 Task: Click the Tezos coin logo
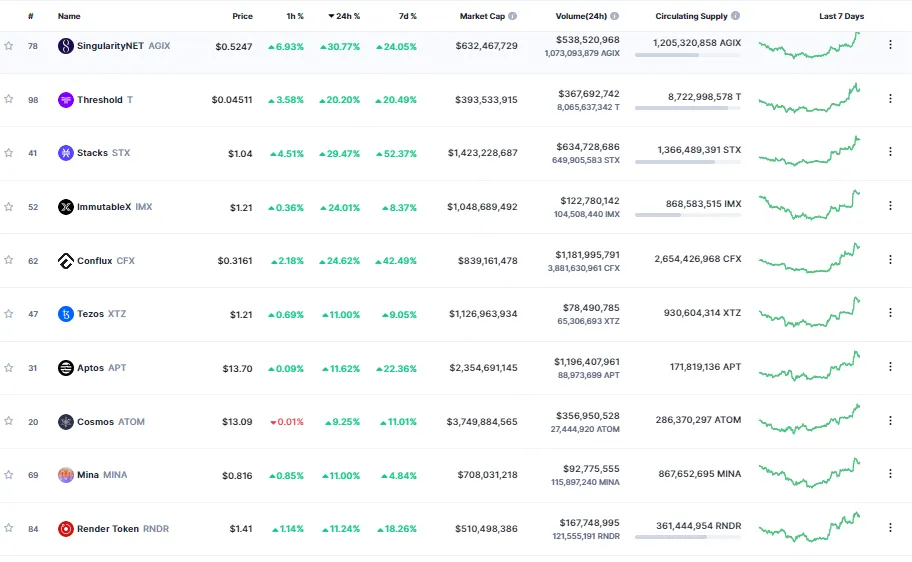click(x=66, y=314)
